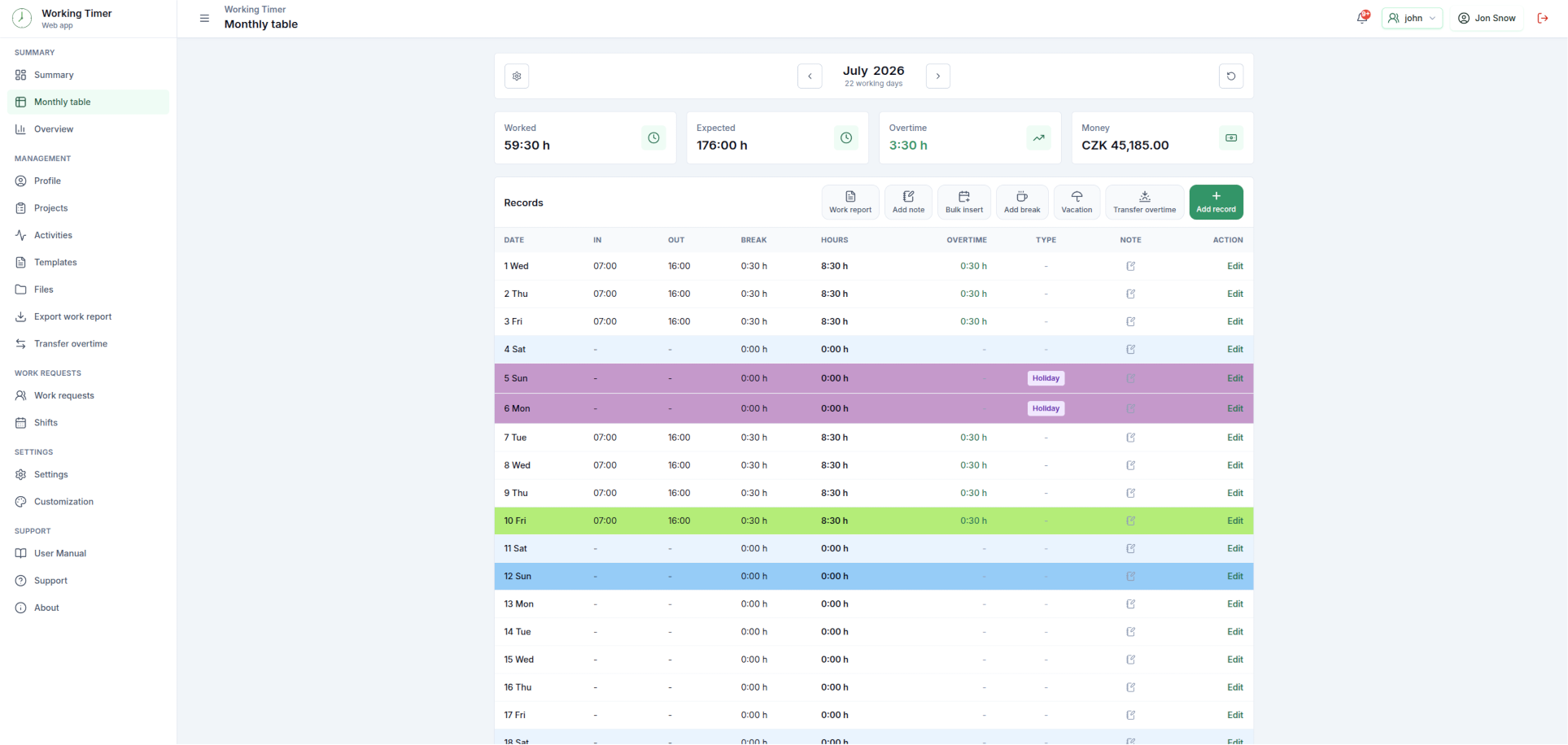Click the refresh icon beside month selector
1568x745 pixels.
tap(1231, 76)
